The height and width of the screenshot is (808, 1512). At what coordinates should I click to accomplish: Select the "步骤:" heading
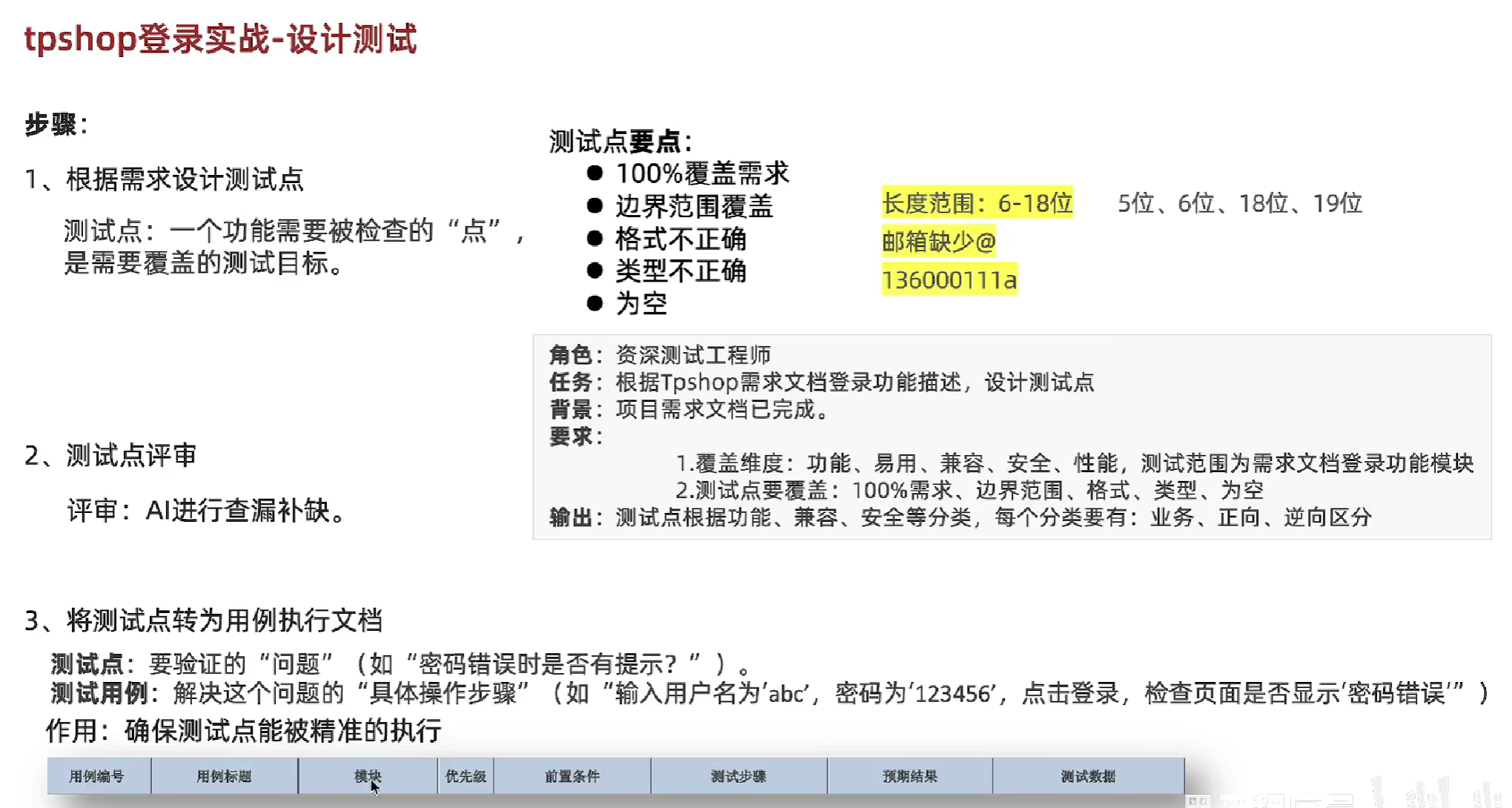[56, 124]
